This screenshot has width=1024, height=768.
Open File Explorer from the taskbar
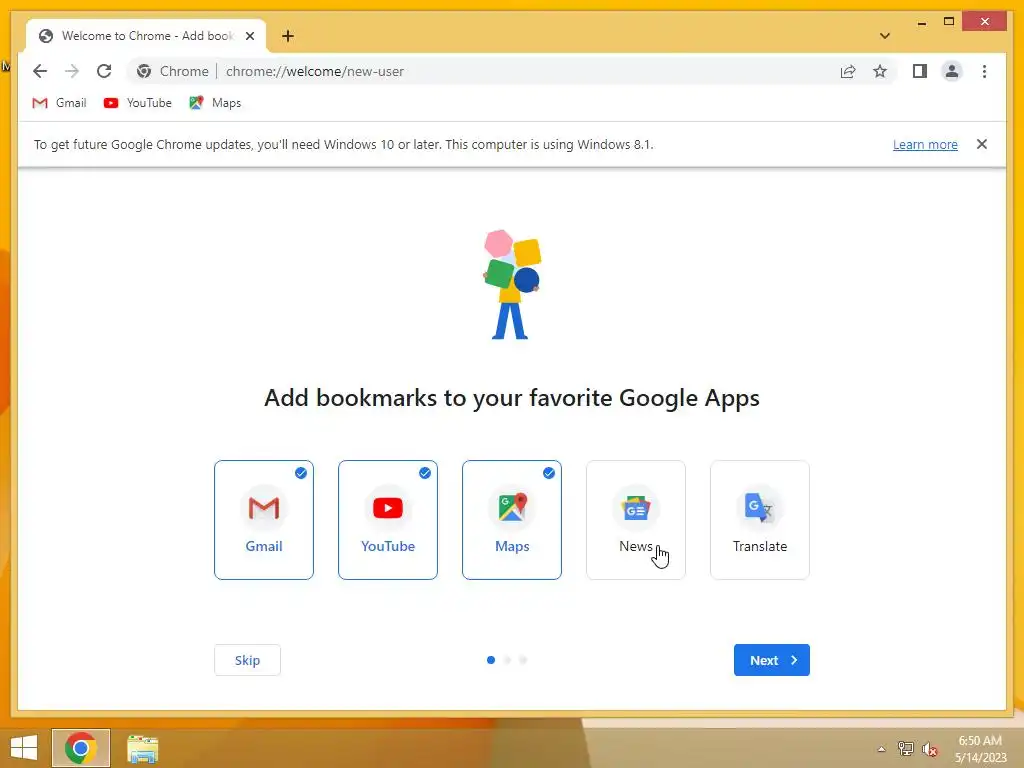coord(142,748)
